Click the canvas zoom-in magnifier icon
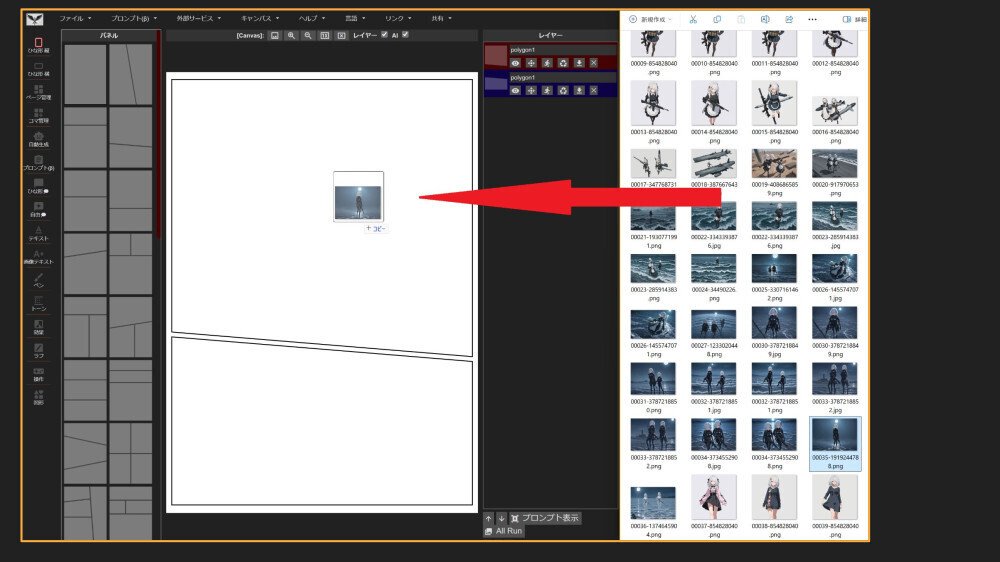Viewport: 1000px width, 562px height. [x=291, y=36]
